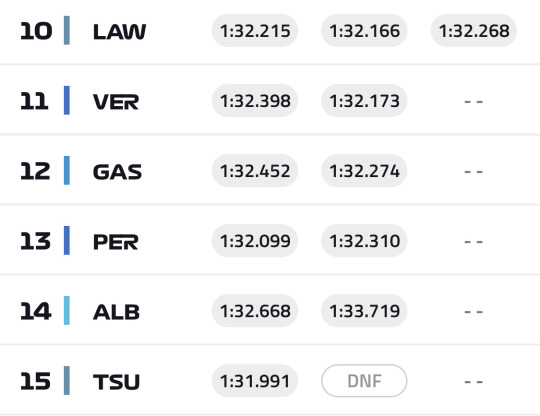This screenshot has width=540, height=416.
Task: Select ALB's 1:33.719 lap time
Action: tap(364, 311)
